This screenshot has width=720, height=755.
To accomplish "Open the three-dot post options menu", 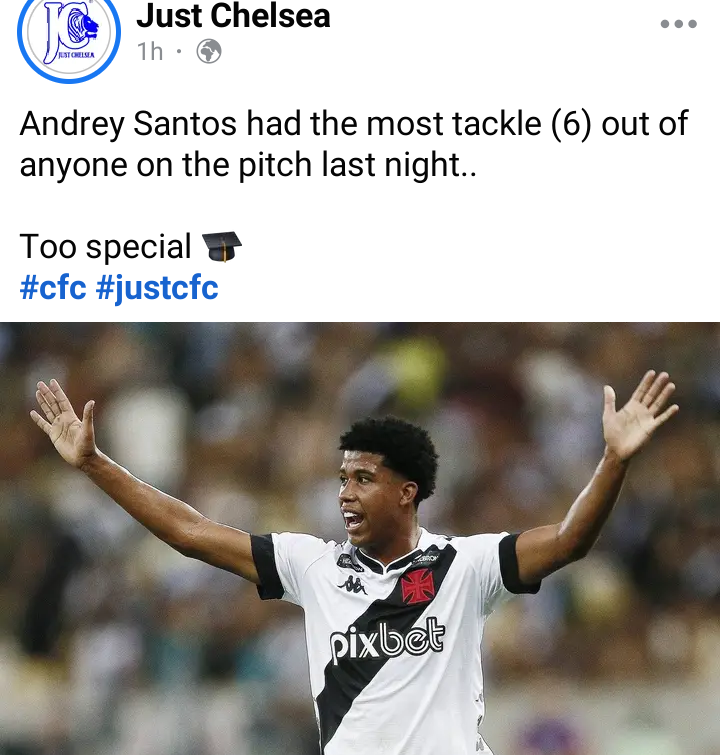I will coord(679,24).
